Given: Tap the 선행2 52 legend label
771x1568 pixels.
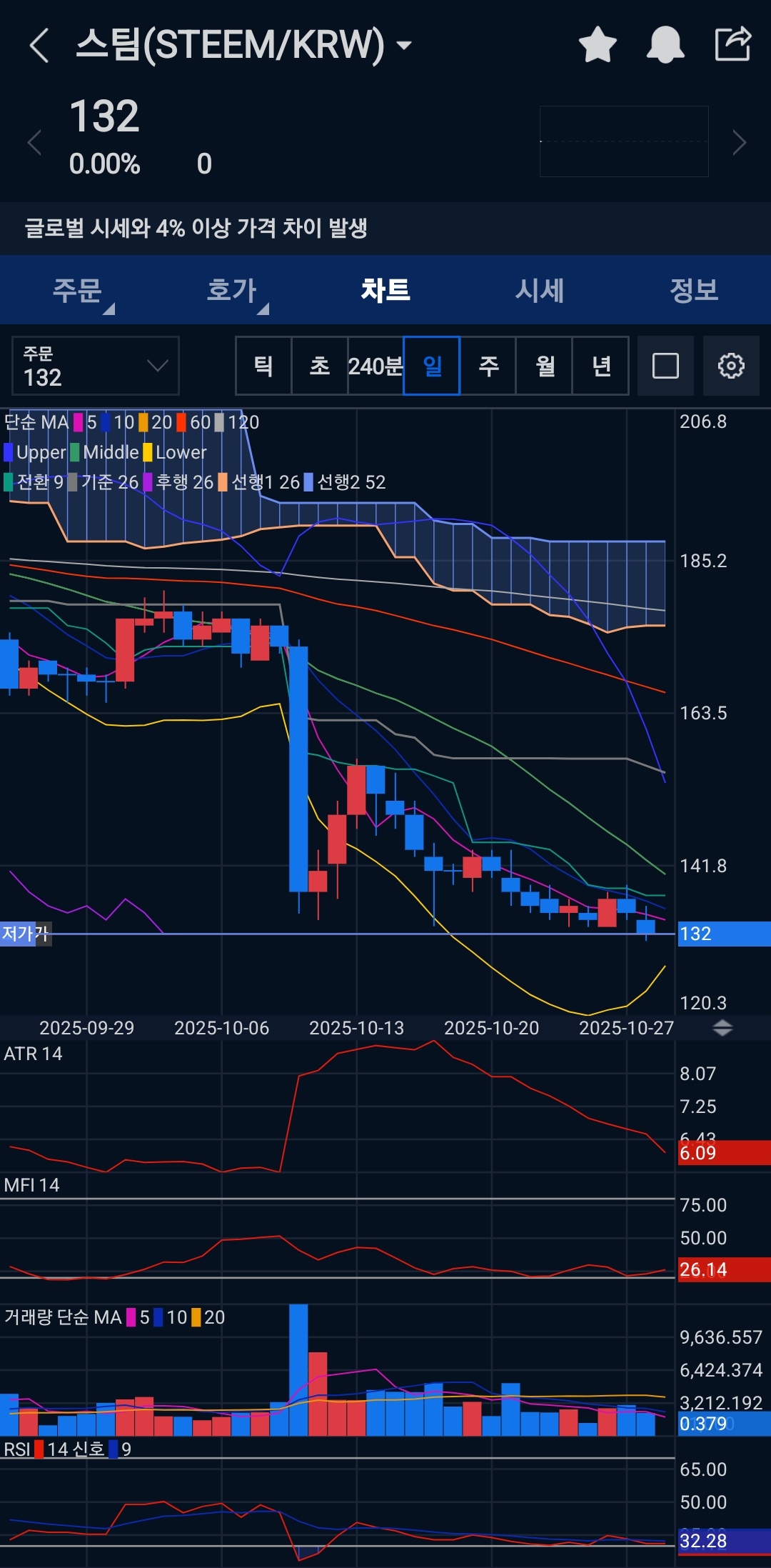Looking at the screenshot, I should pyautogui.click(x=345, y=482).
